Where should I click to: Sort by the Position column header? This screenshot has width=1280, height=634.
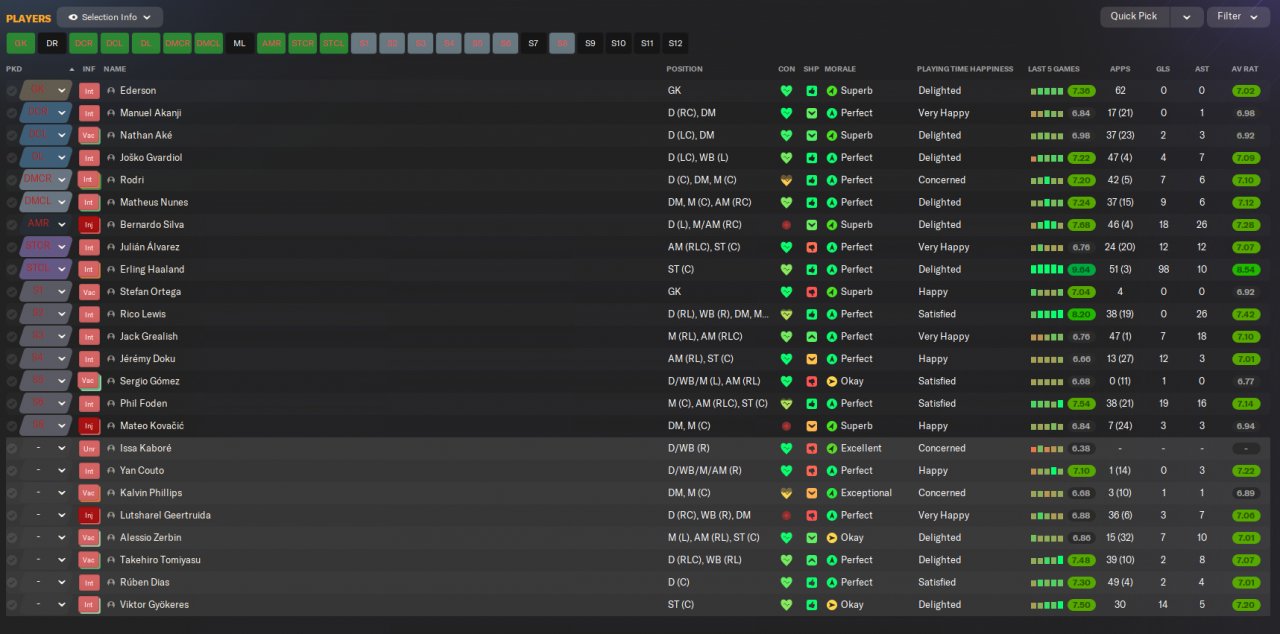[685, 69]
